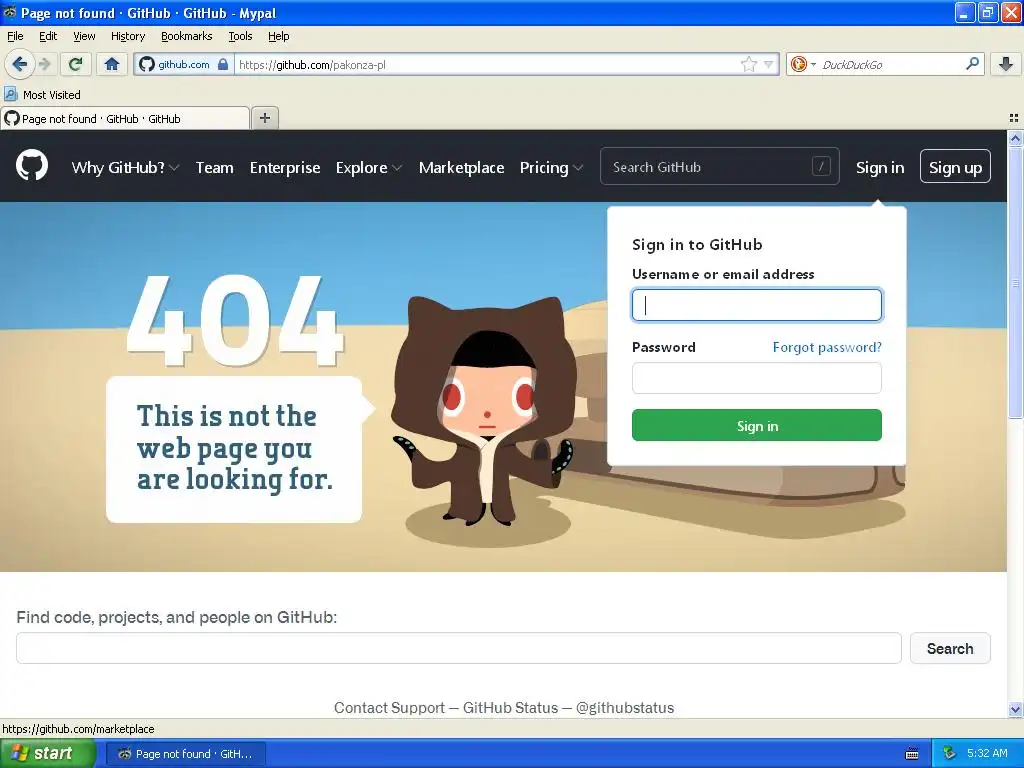Open the DuckDuckGo search engine selector
The image size is (1024, 768).
click(x=803, y=64)
